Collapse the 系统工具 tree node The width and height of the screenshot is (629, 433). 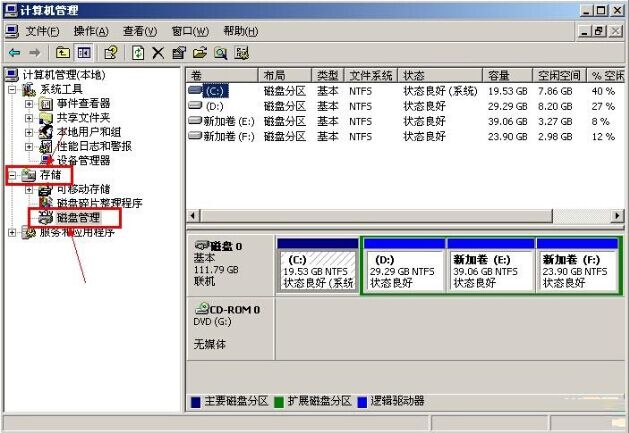pos(12,89)
